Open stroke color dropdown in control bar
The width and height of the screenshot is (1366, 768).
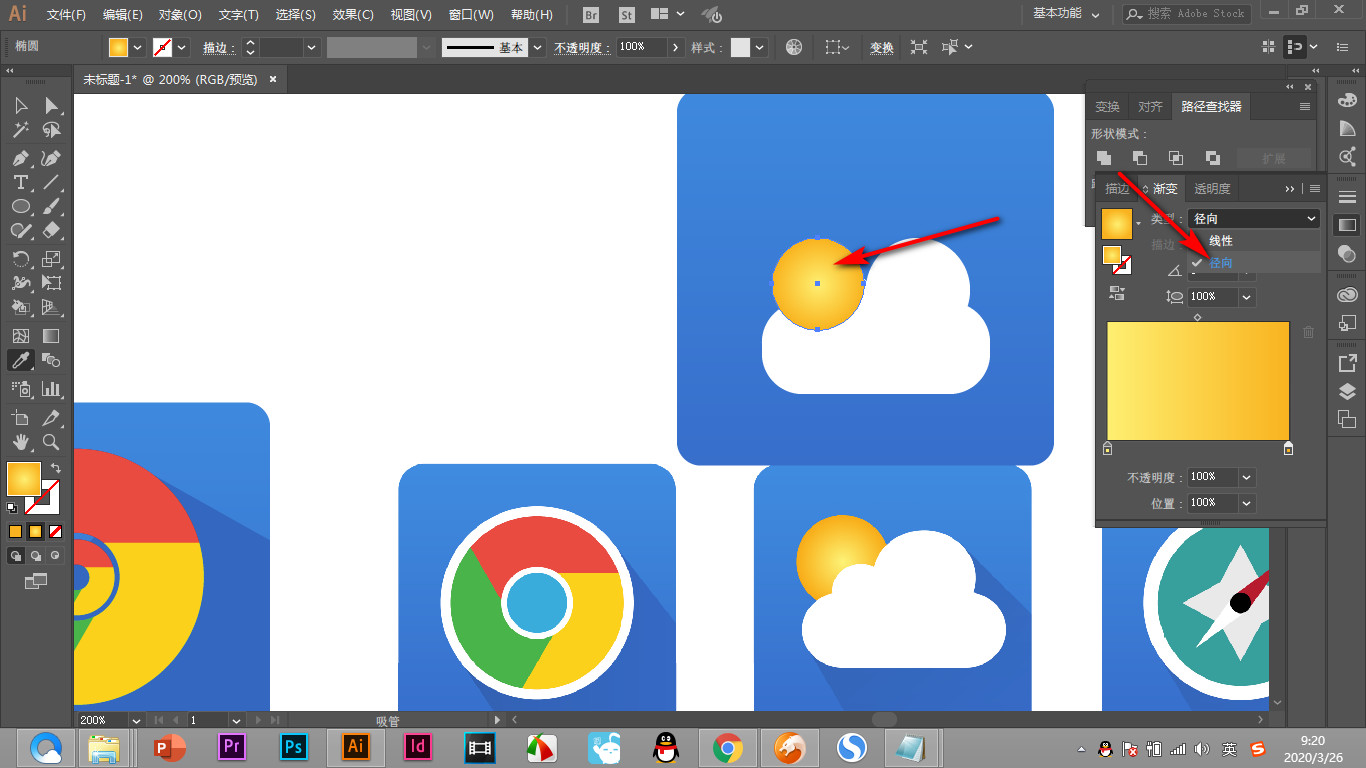click(182, 47)
